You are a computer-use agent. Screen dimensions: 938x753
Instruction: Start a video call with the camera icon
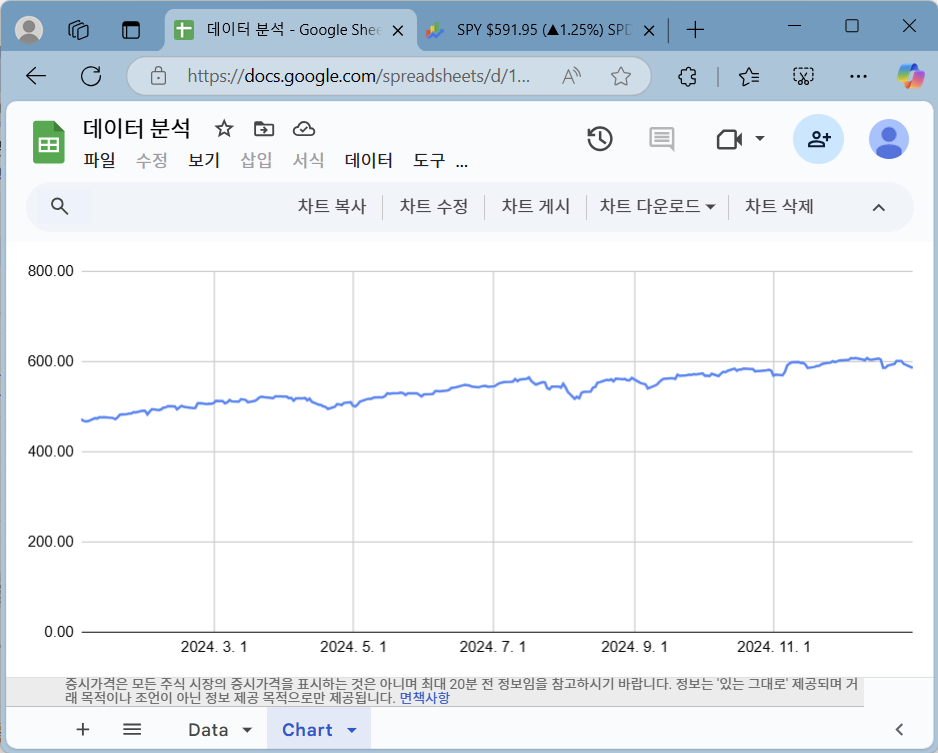[x=731, y=139]
